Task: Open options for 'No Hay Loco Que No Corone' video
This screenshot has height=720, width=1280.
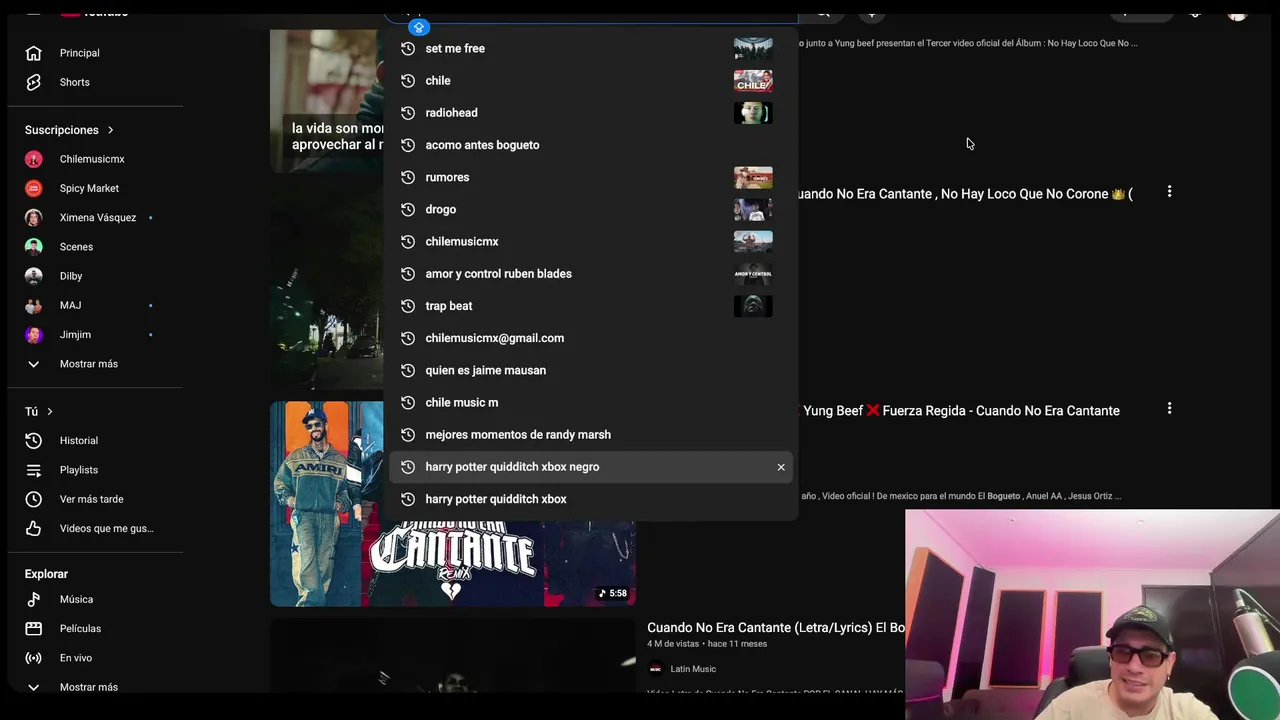Action: [x=1169, y=192]
